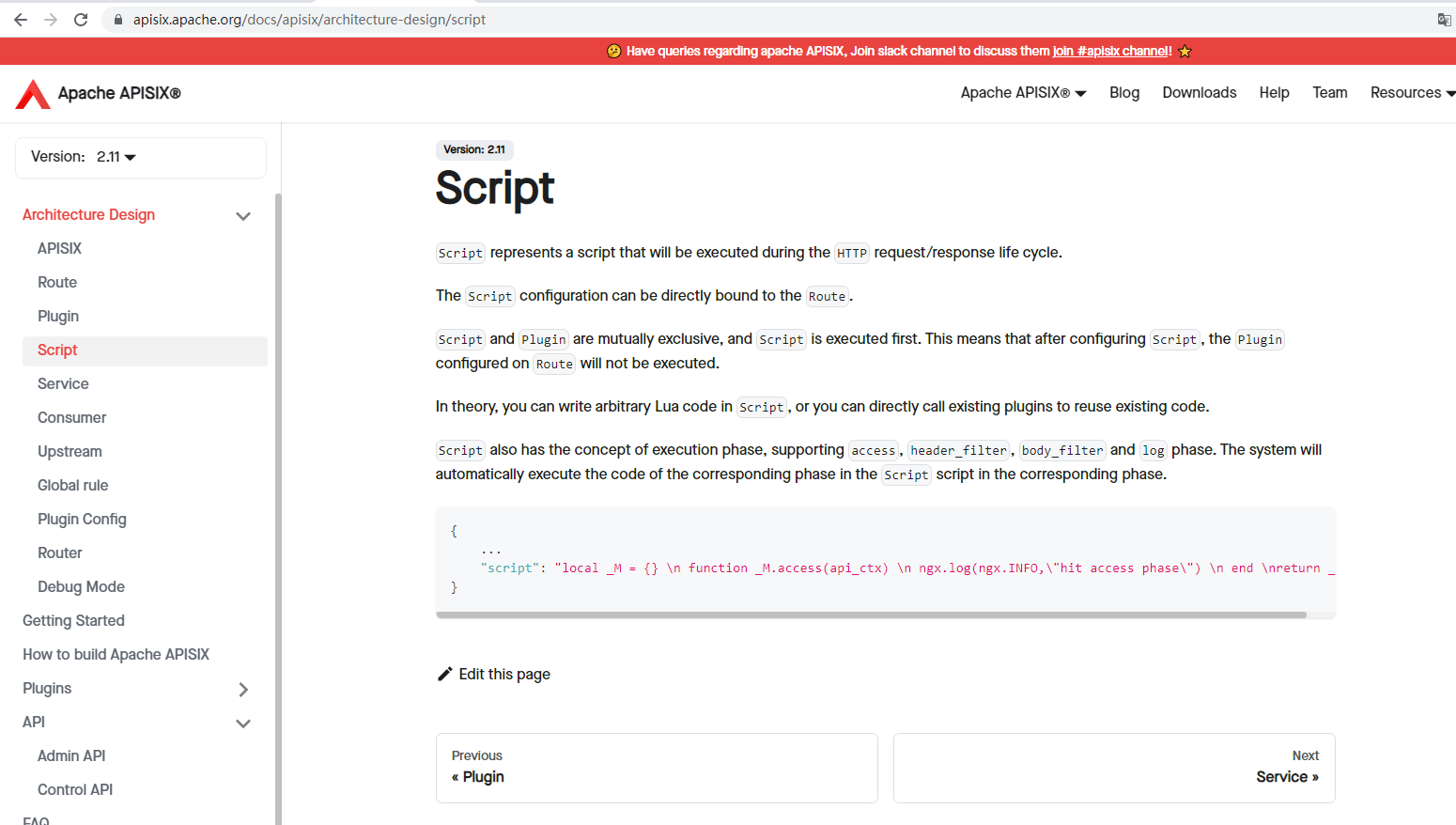Open the Plugin Config sidebar page
1456x825 pixels.
pos(82,519)
